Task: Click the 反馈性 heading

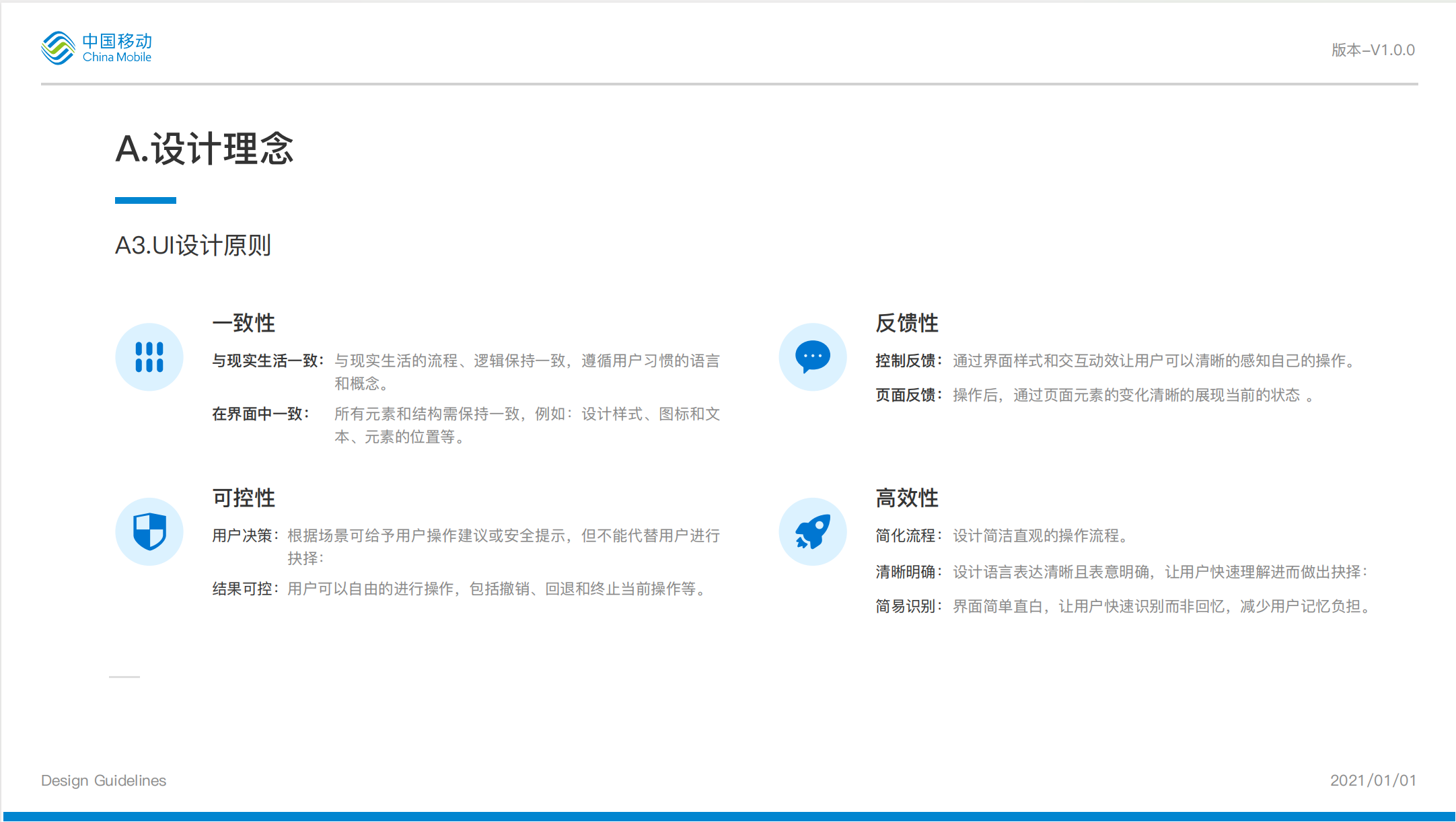Action: coord(906,323)
